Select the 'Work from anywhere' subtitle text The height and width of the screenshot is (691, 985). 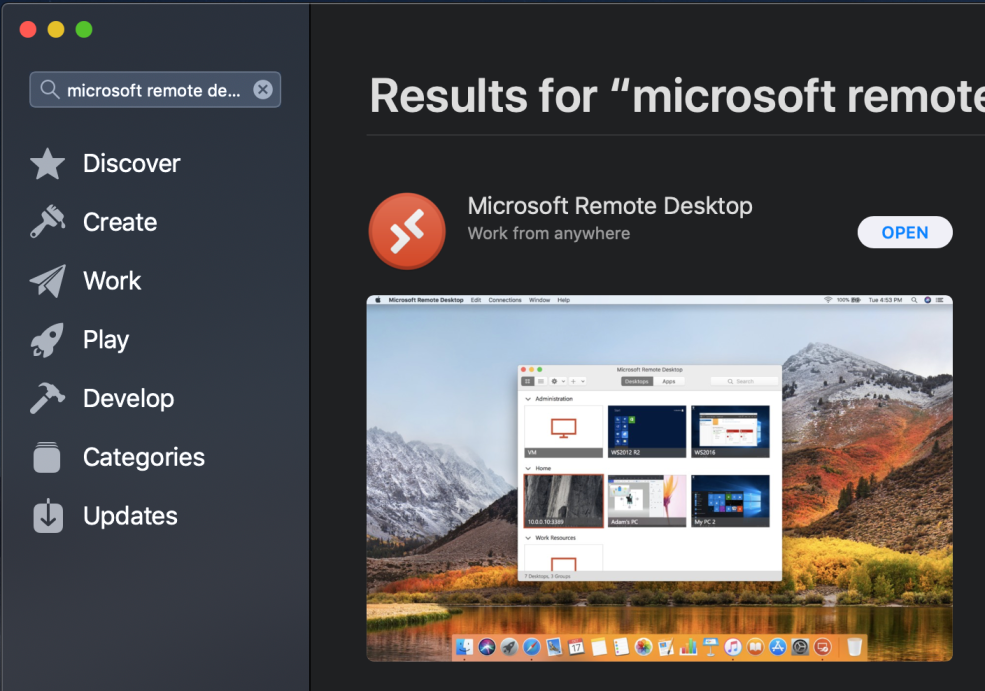click(549, 233)
